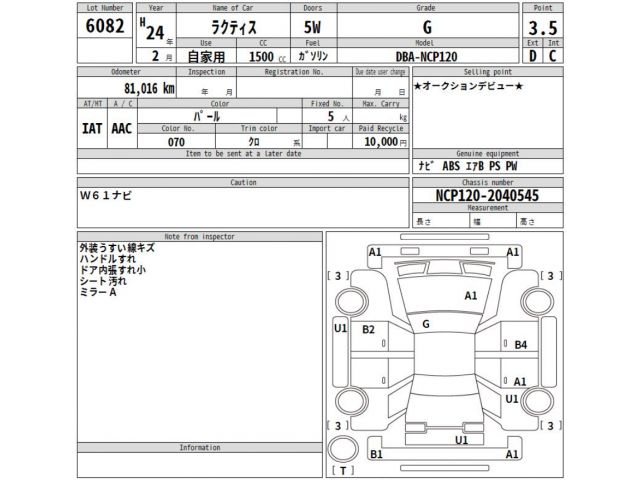The width and height of the screenshot is (640, 480).
Task: Click the Selling point header
Action: pos(488,72)
